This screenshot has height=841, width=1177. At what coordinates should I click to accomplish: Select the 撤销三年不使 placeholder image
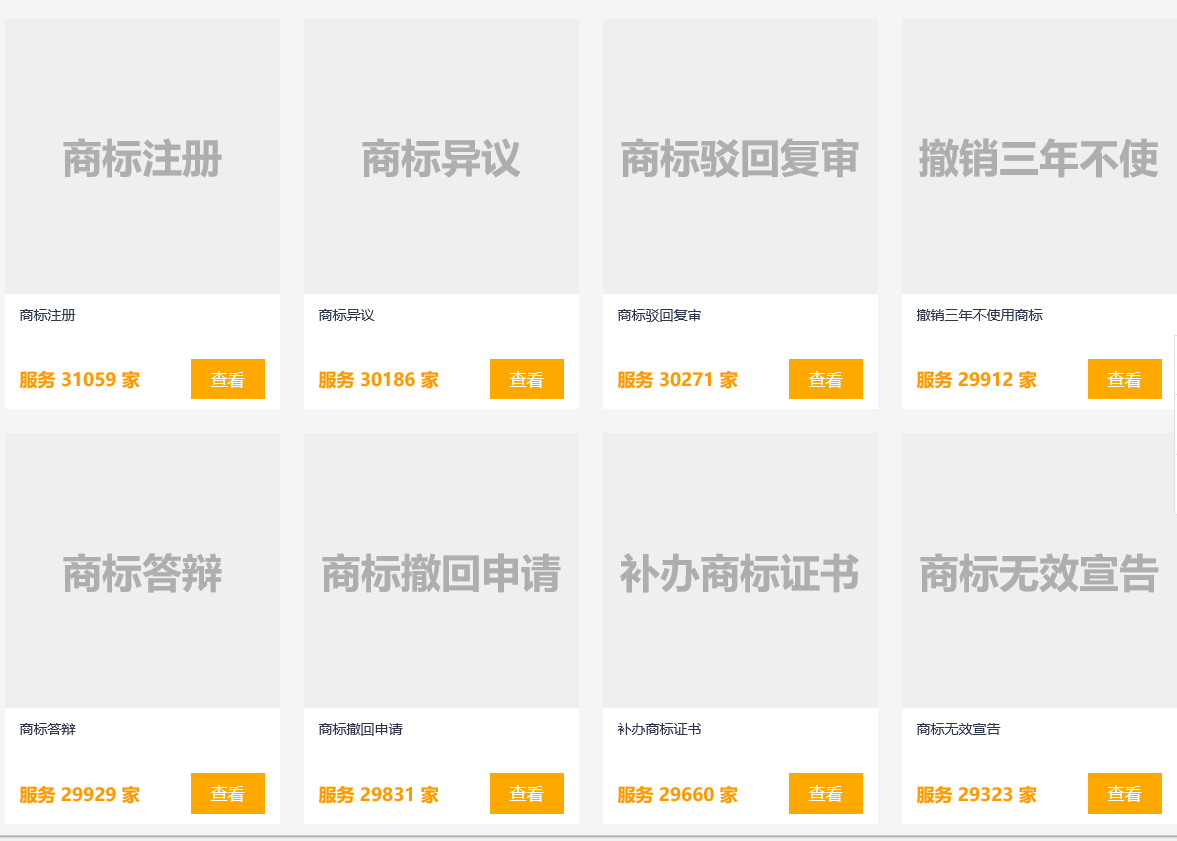pyautogui.click(x=1040, y=155)
